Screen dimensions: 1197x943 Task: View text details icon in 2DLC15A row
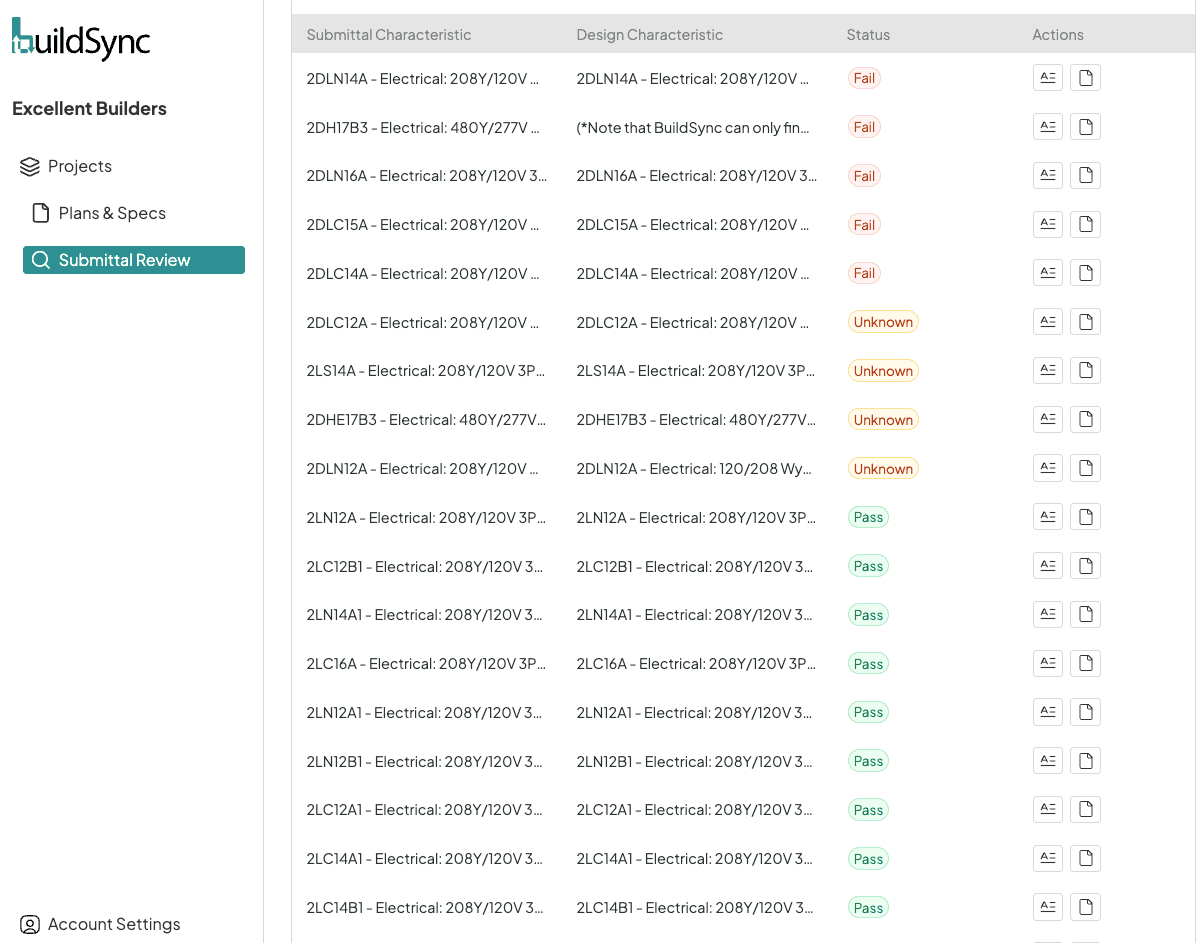point(1048,224)
